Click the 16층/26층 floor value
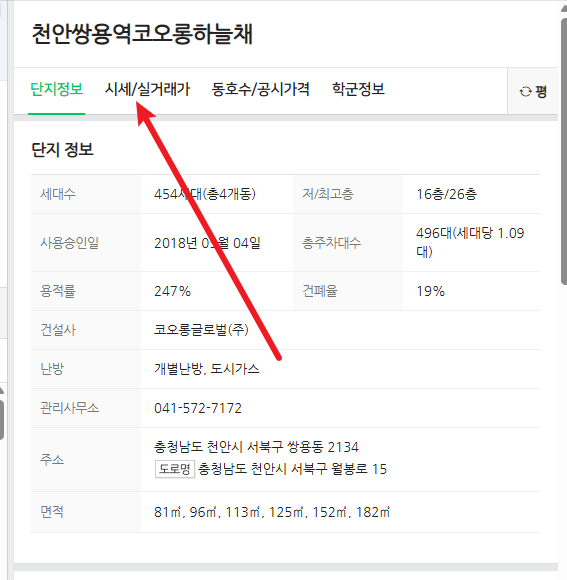The width and height of the screenshot is (567, 580). (446, 194)
